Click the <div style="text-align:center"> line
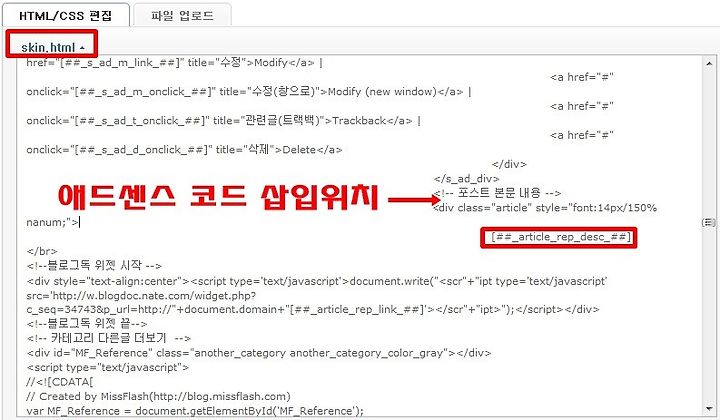 317,281
